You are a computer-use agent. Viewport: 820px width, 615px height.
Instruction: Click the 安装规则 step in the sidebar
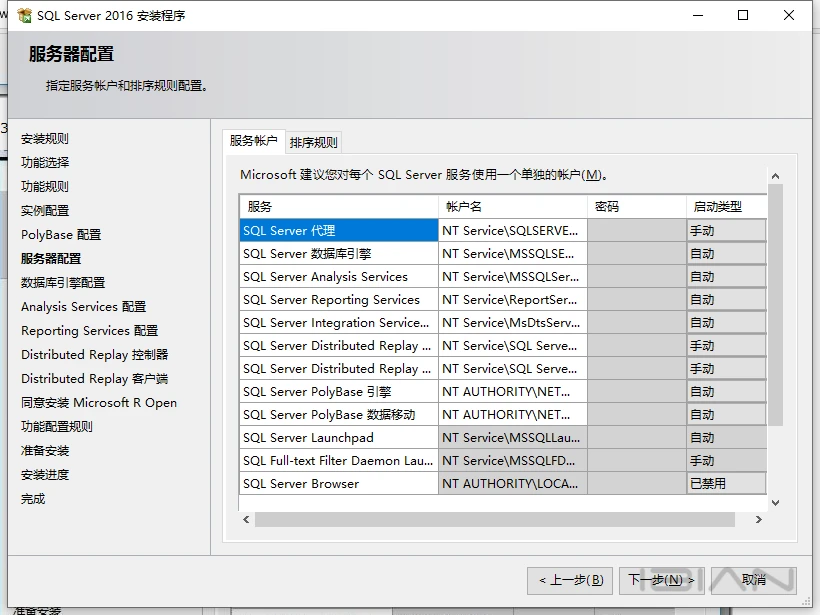[45, 139]
